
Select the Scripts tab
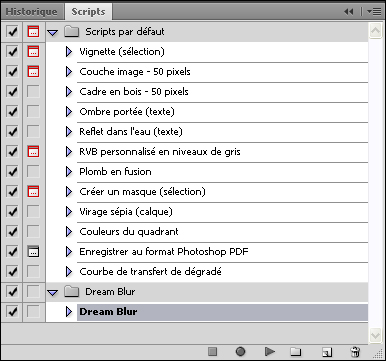tap(88, 12)
